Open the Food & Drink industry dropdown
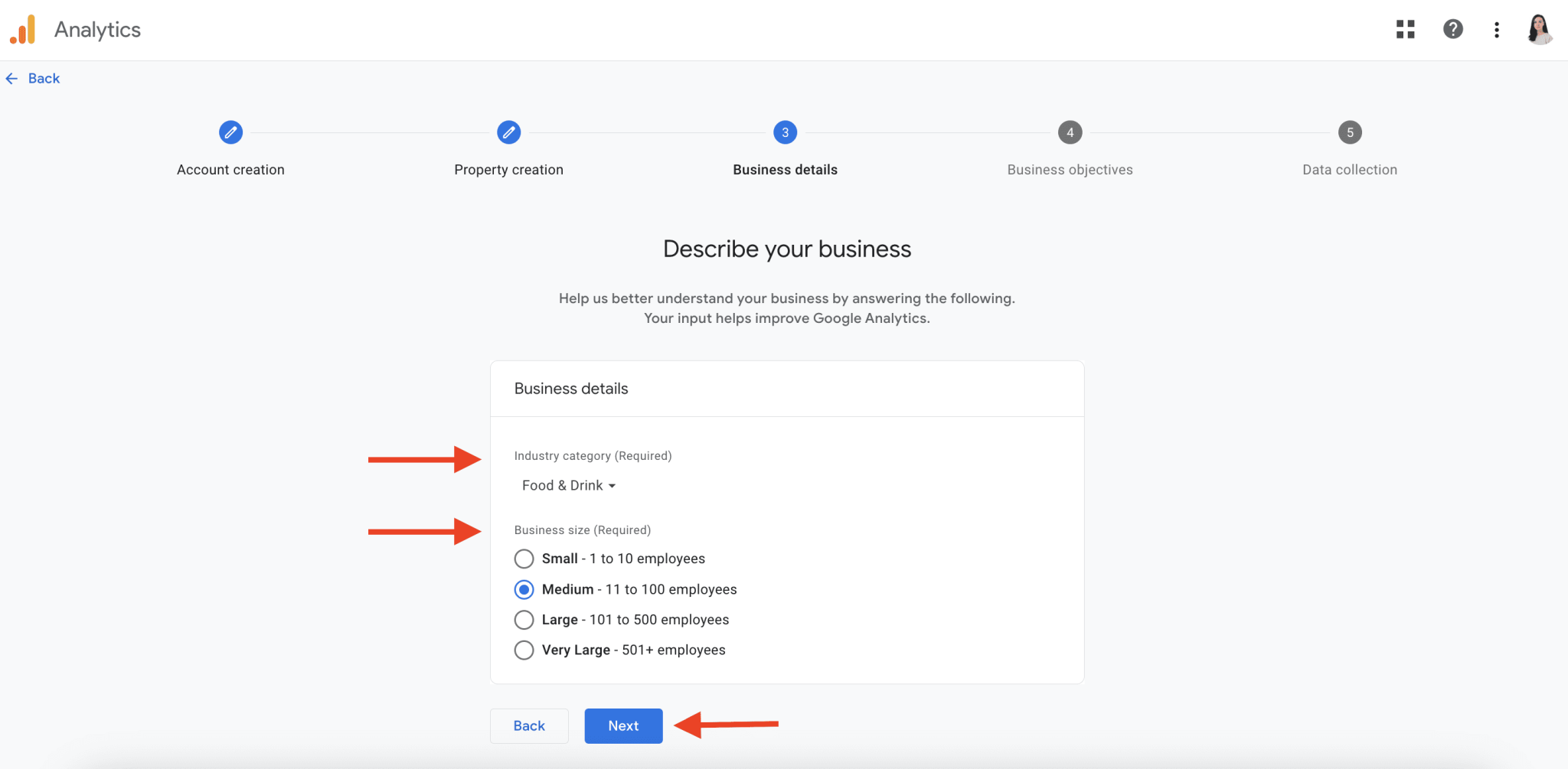 pos(569,486)
